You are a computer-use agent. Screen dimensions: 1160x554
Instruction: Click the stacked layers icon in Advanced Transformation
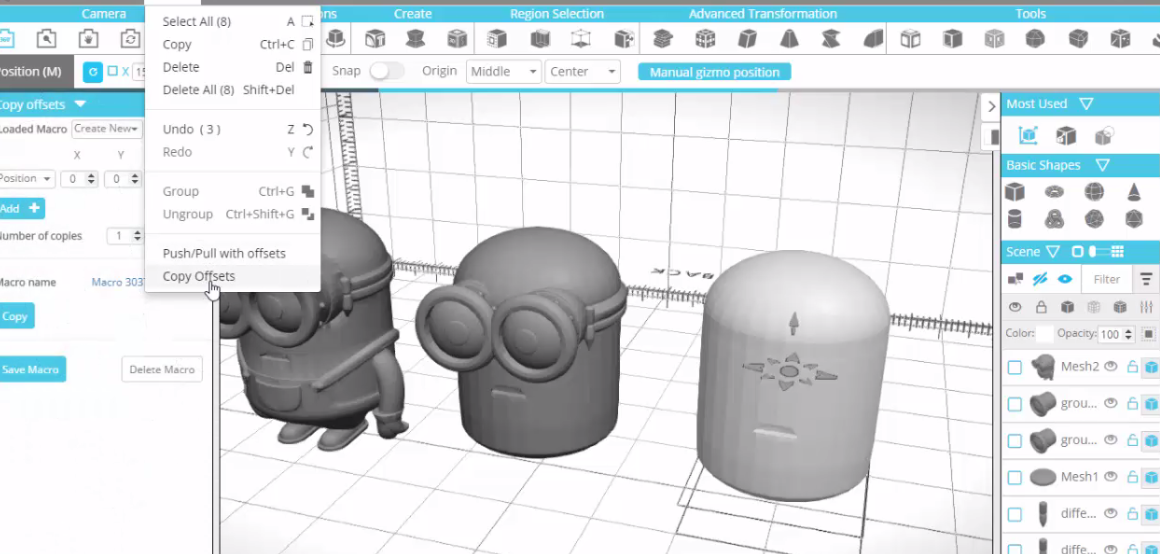663,38
